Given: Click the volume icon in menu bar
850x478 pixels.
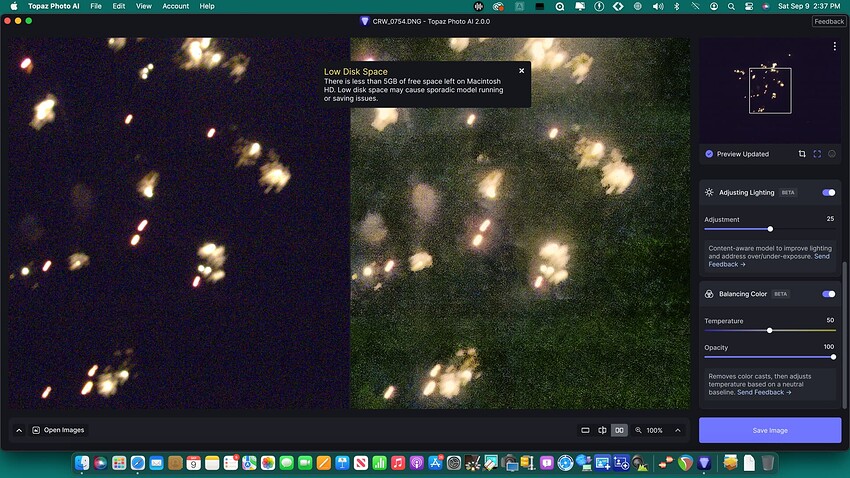Looking at the screenshot, I should click(x=658, y=7).
